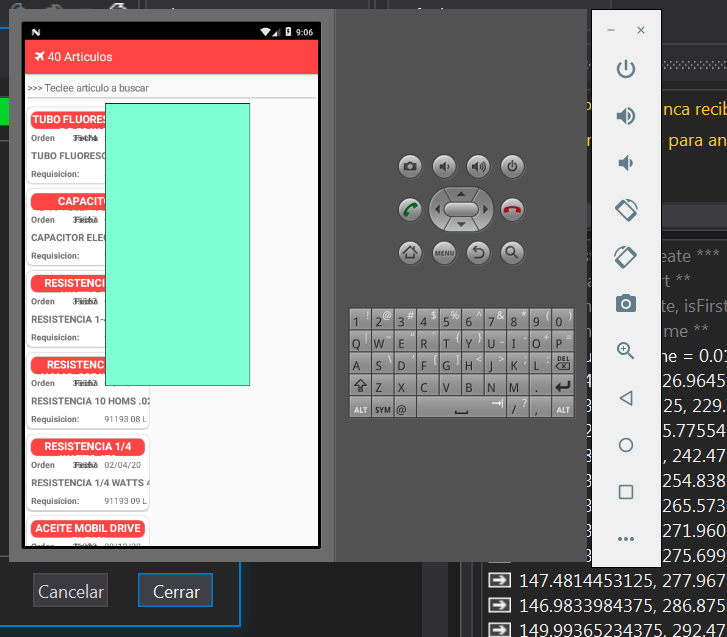This screenshot has height=637, width=727.
Task: Open the ACEITE MOBIL DRIVE card header
Action: (x=88, y=529)
